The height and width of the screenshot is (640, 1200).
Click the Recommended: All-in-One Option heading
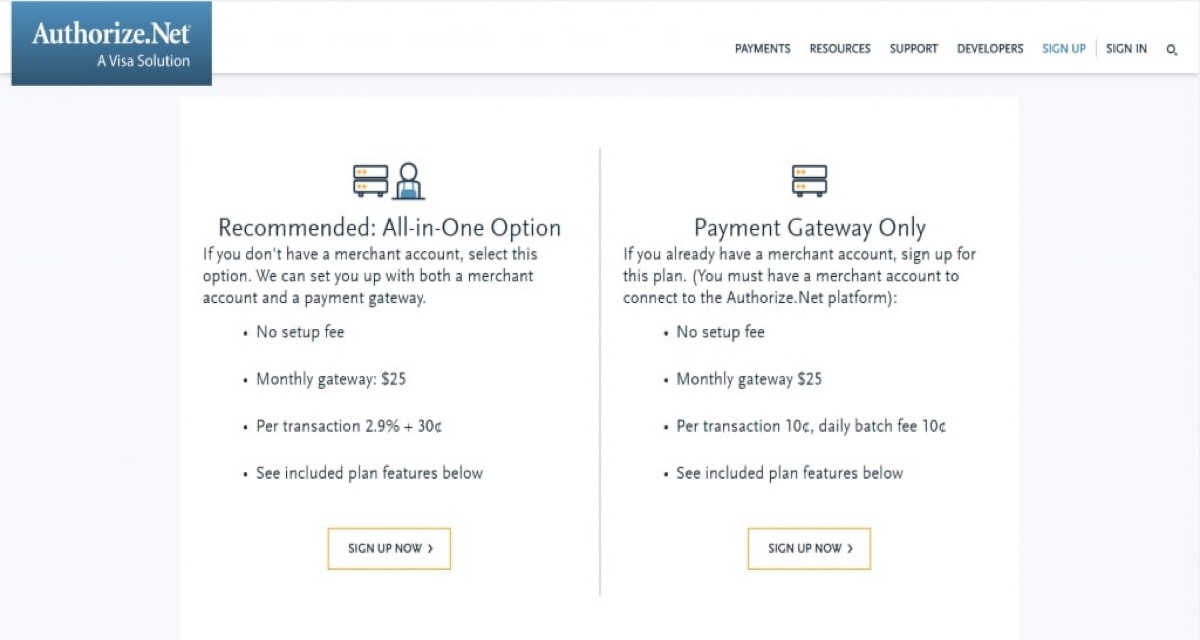(x=389, y=227)
